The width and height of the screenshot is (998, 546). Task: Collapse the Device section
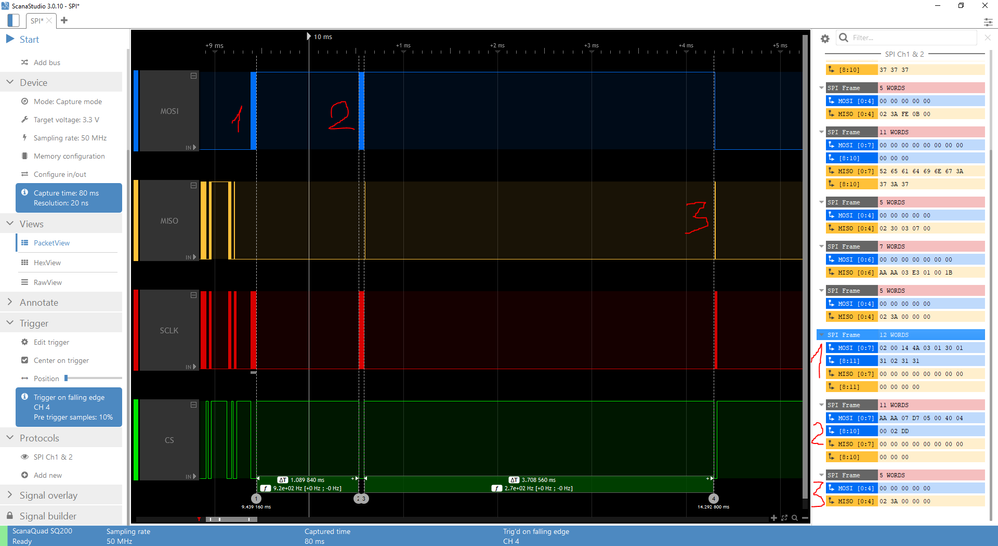point(10,82)
